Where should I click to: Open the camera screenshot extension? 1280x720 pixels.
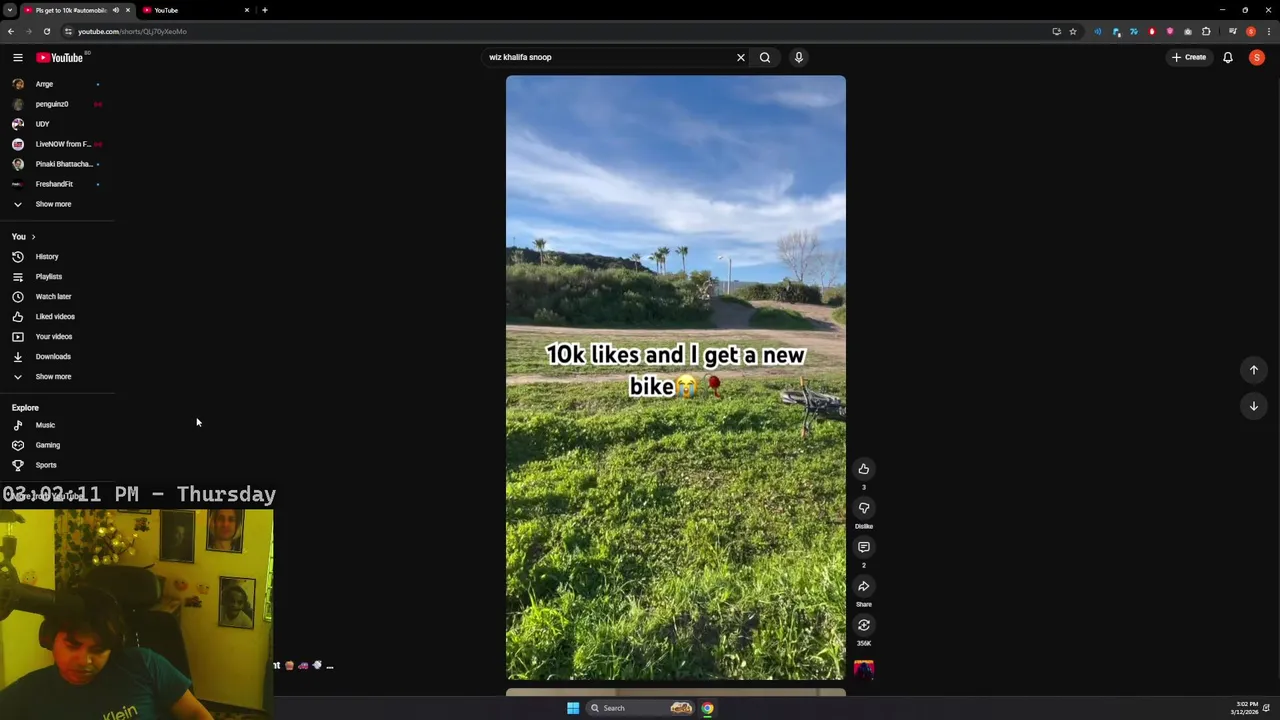[1188, 31]
